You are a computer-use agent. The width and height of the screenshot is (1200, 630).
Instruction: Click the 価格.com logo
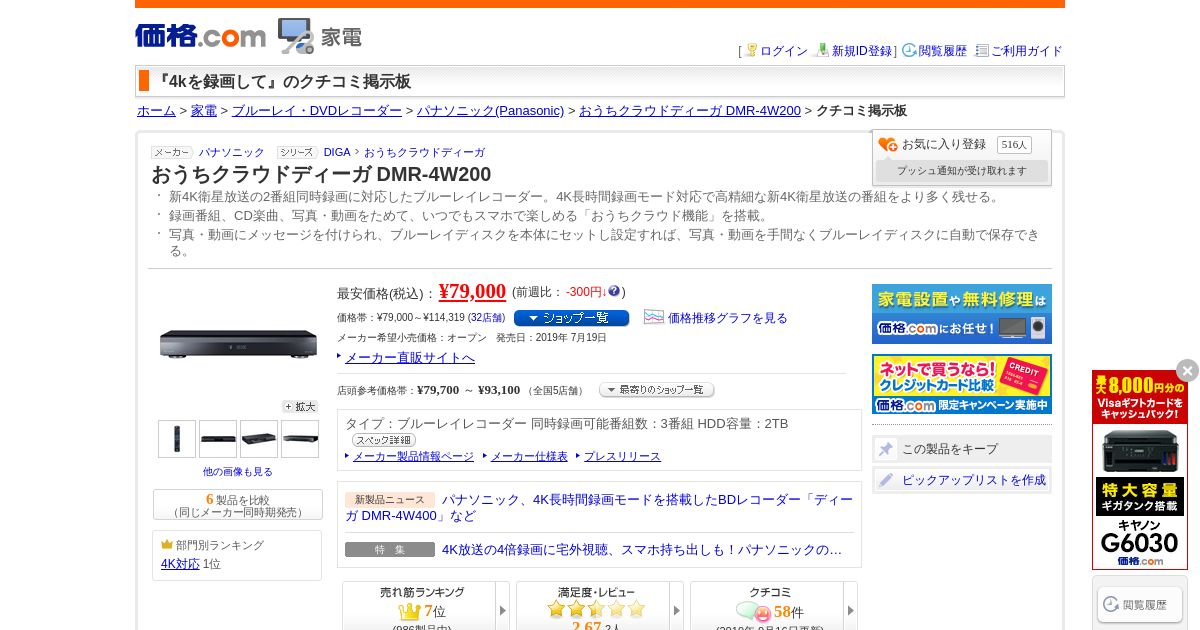pos(200,36)
